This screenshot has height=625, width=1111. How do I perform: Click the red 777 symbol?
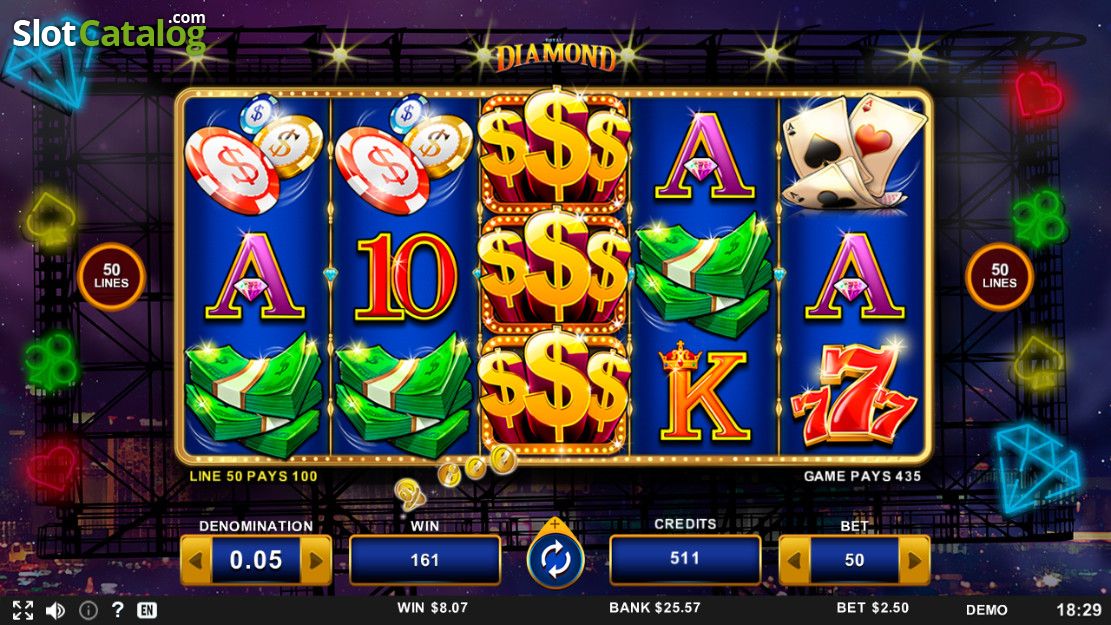click(x=854, y=394)
